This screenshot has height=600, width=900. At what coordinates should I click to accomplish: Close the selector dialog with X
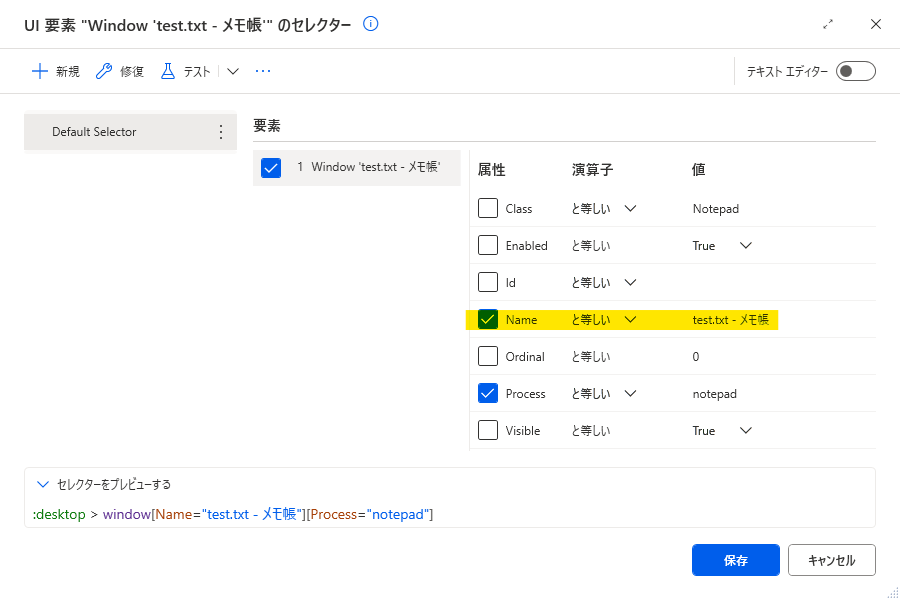[876, 24]
